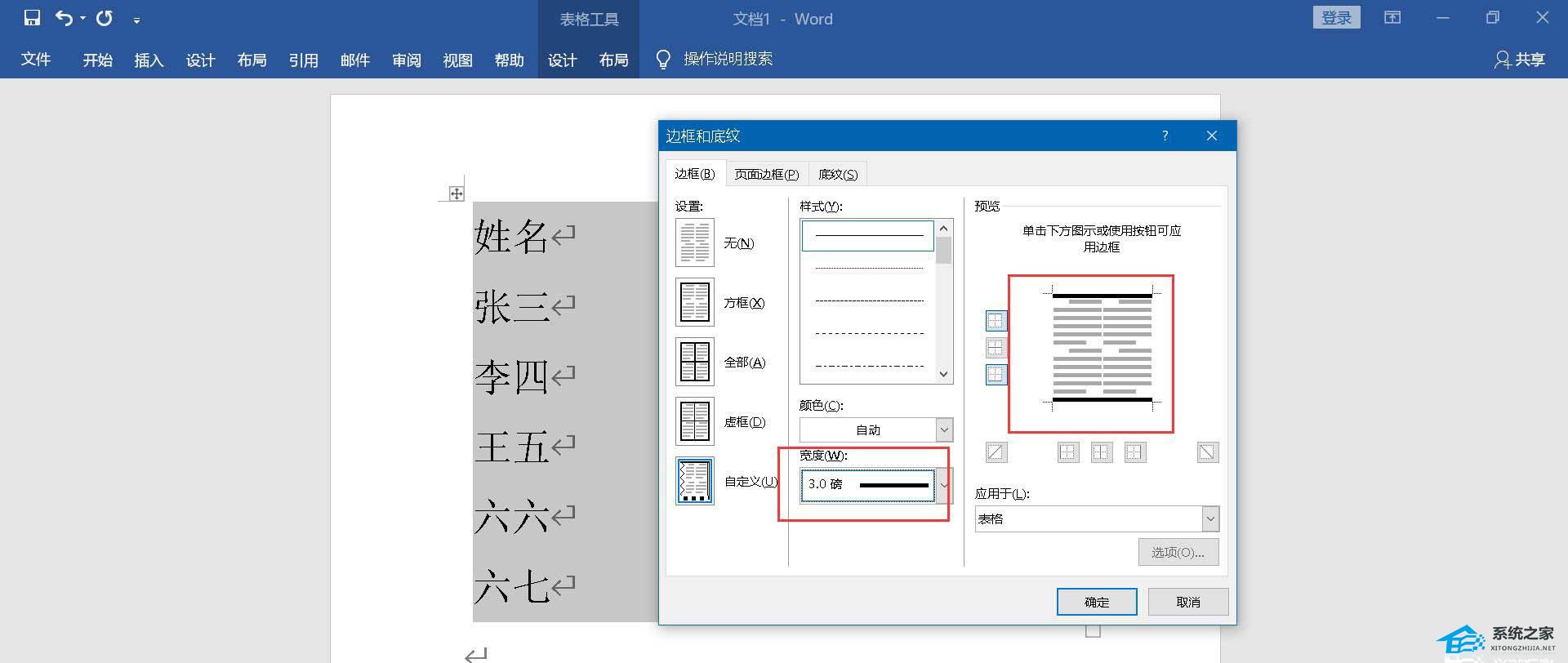This screenshot has width=1568, height=663.
Task: Choose the 方框 border setting icon
Action: (x=695, y=302)
